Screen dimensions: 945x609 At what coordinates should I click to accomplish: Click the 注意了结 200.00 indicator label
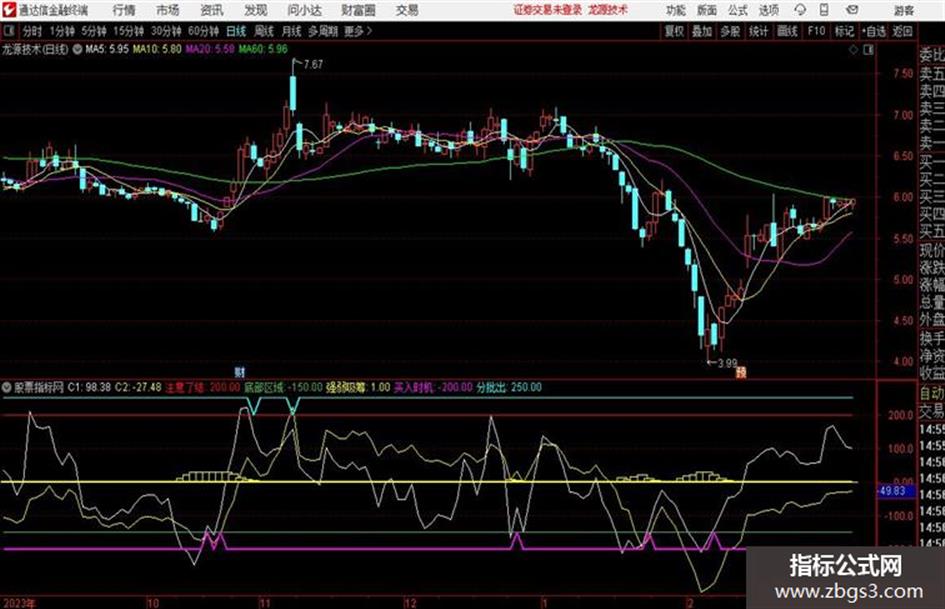[x=202, y=387]
